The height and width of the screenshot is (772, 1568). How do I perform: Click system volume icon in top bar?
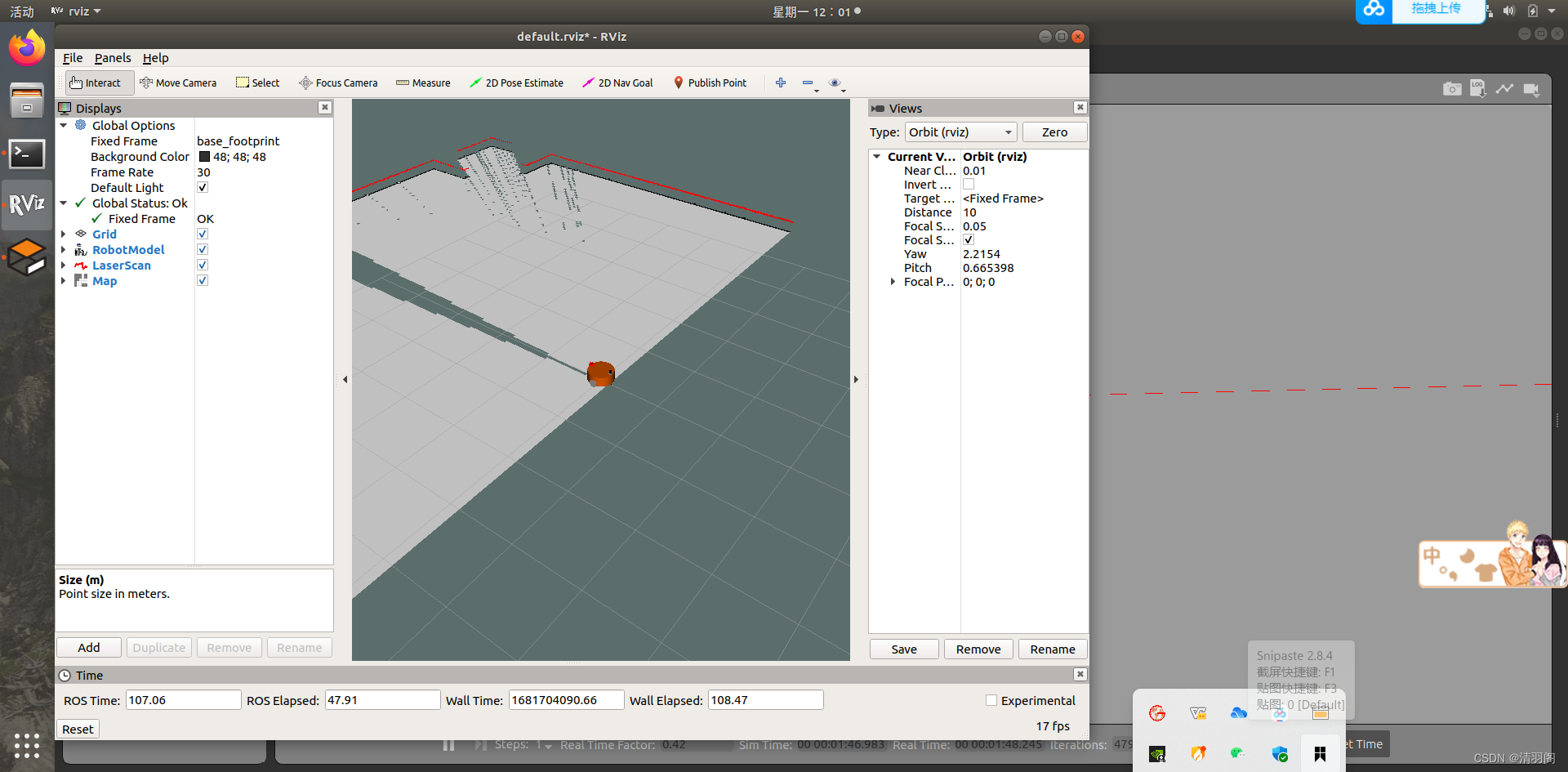click(1508, 11)
